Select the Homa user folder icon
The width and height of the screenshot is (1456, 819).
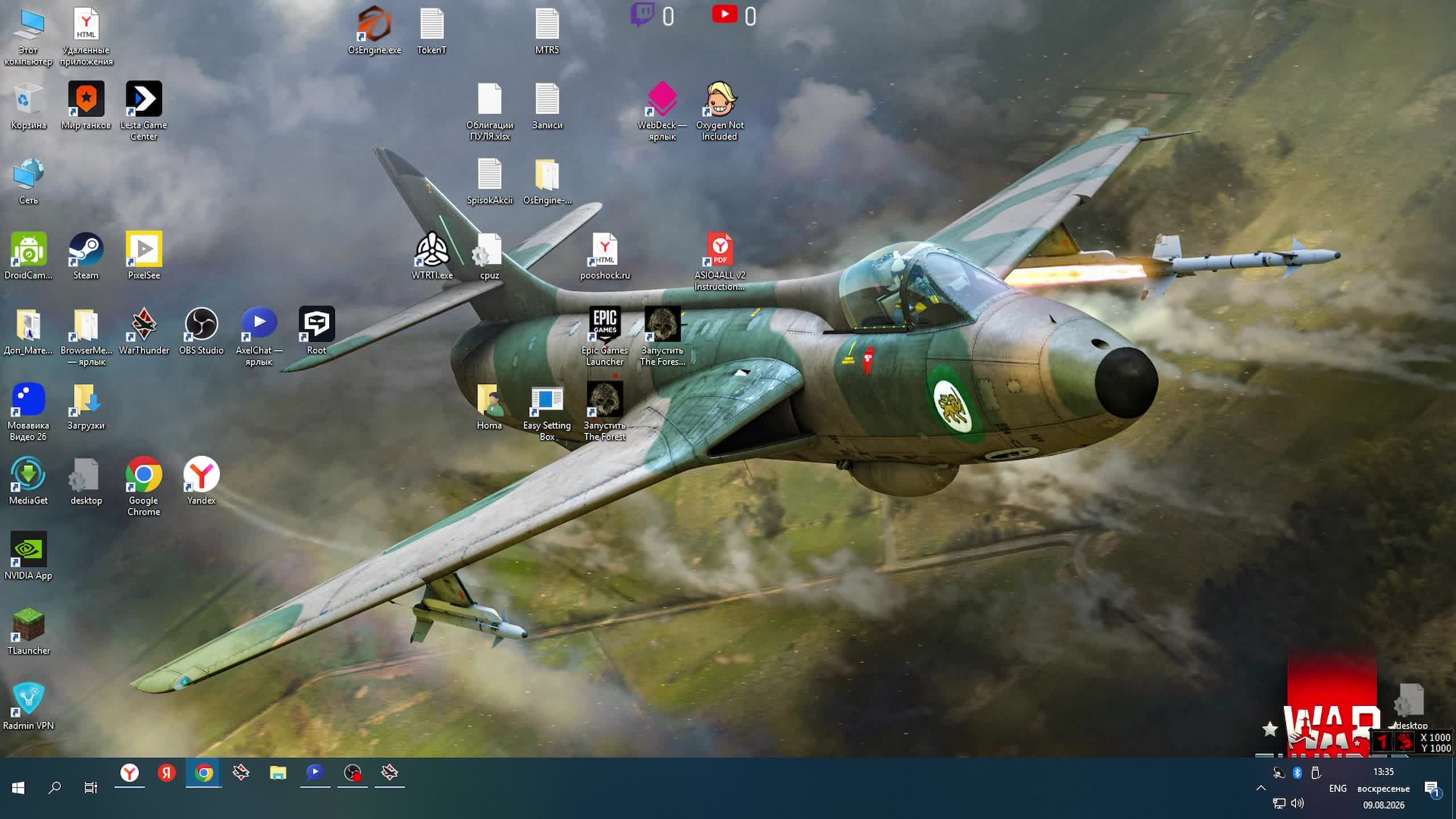(x=489, y=406)
